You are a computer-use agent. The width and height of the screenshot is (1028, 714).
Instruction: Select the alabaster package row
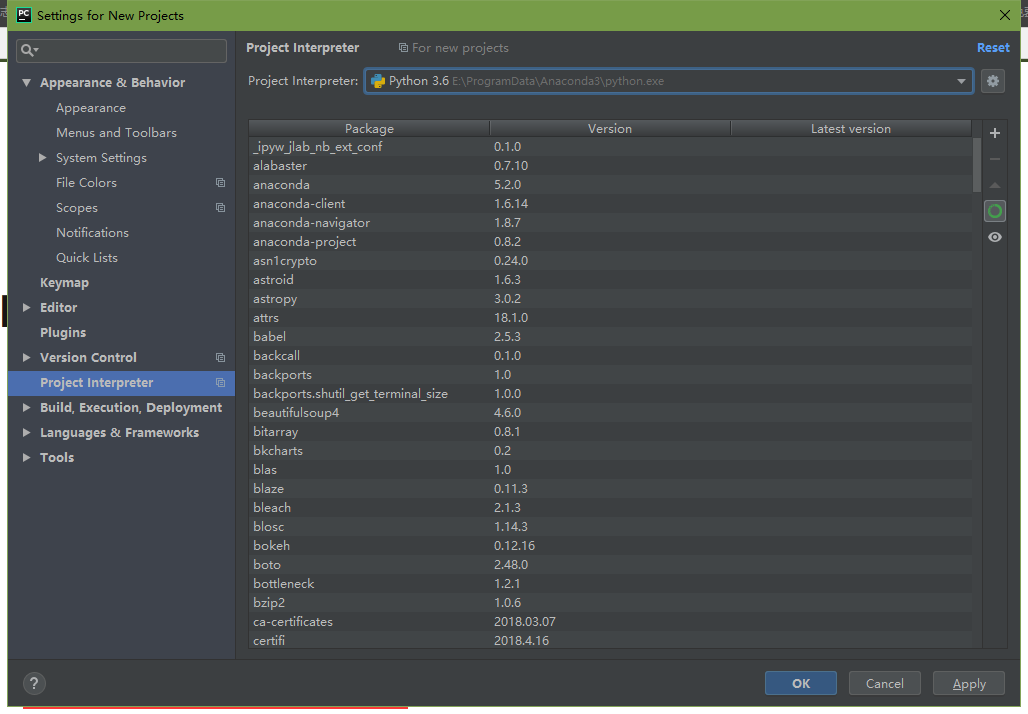(x=610, y=166)
